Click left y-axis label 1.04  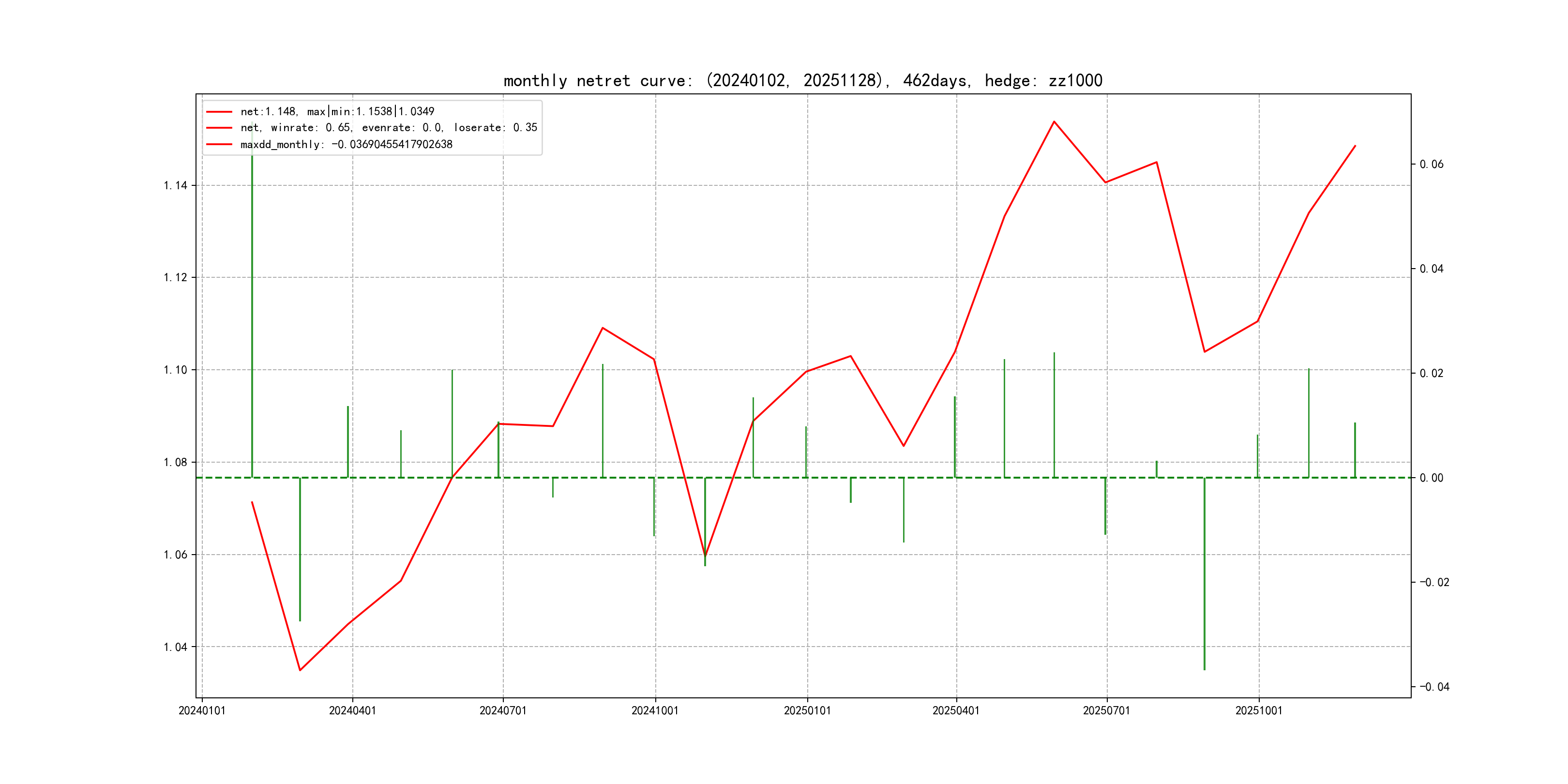175,647
